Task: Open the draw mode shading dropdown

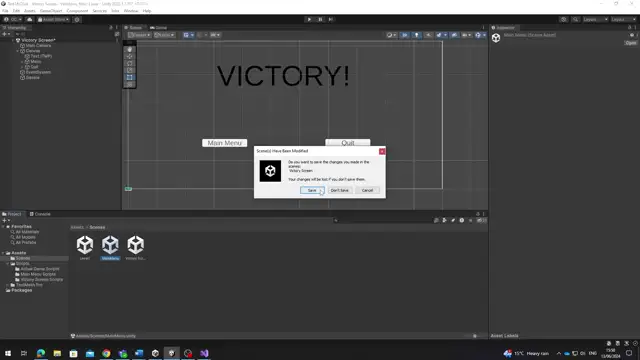Action: [x=391, y=35]
